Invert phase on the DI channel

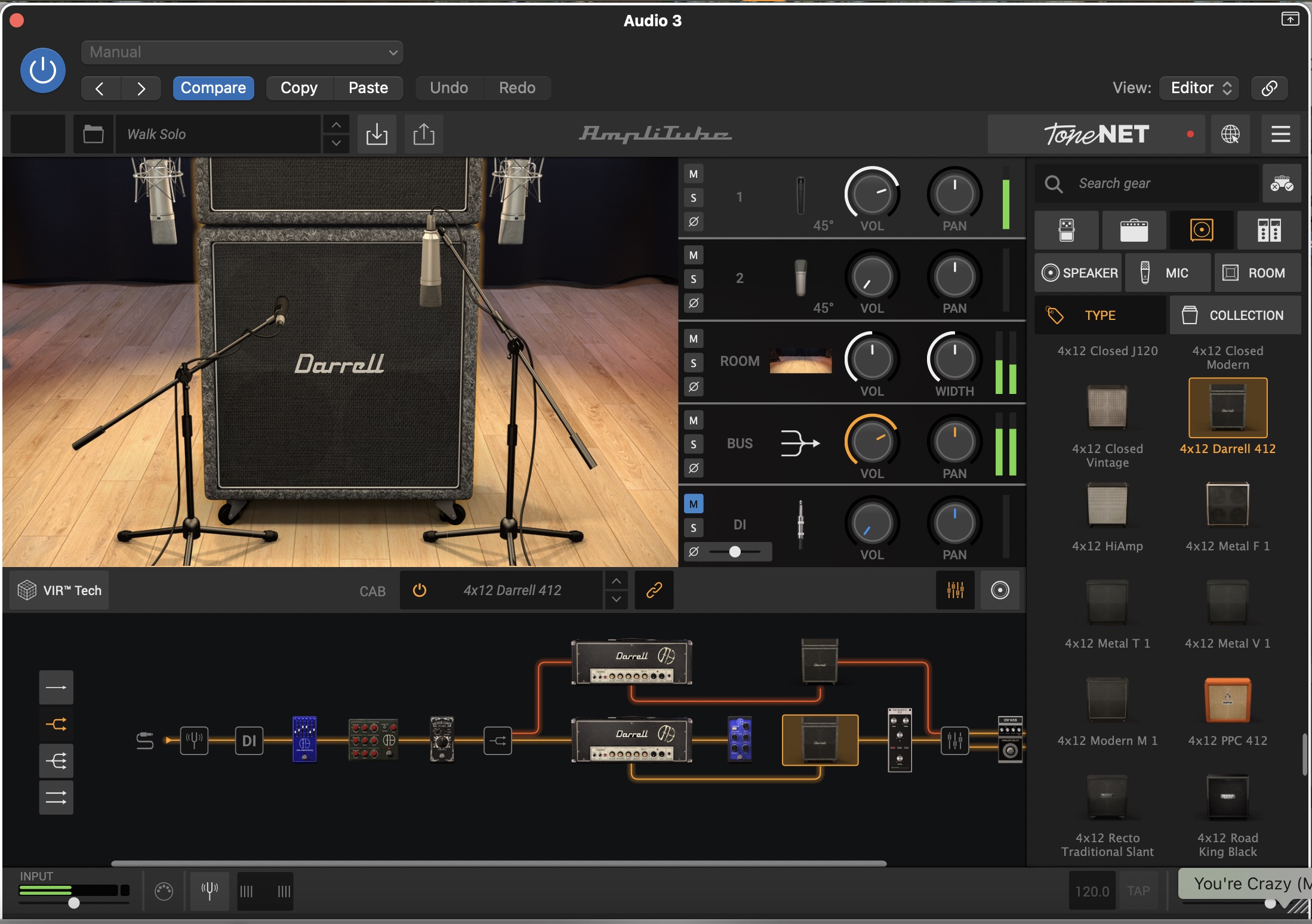(694, 552)
